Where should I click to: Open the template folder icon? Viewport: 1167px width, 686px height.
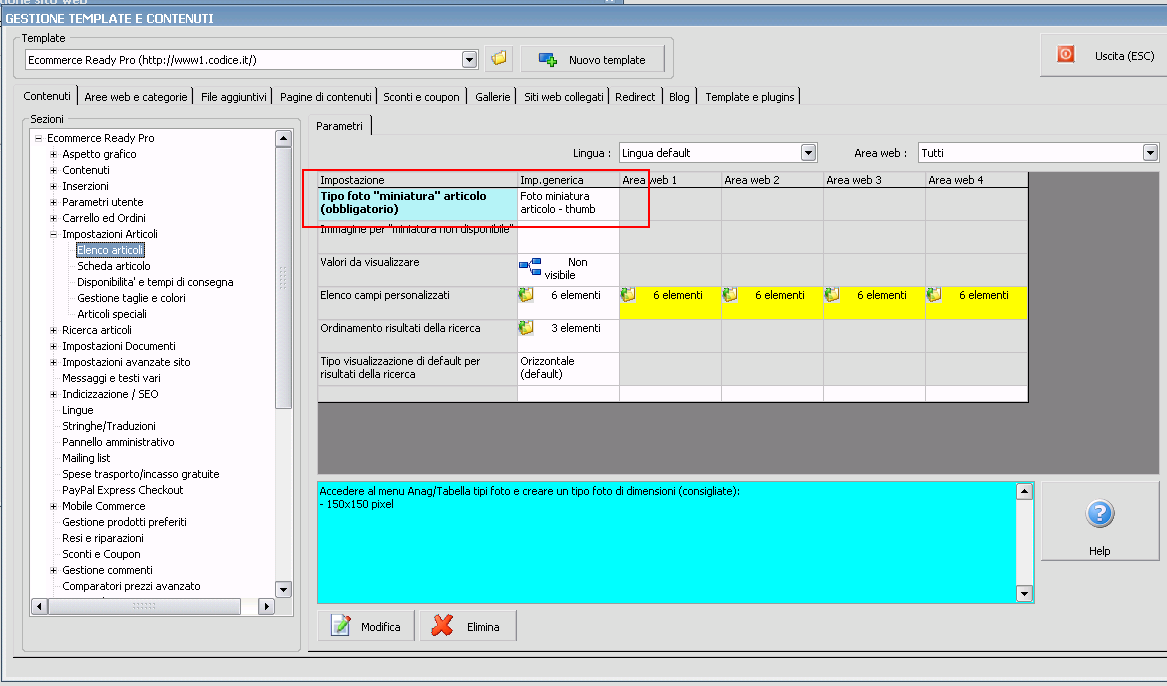pyautogui.click(x=499, y=59)
